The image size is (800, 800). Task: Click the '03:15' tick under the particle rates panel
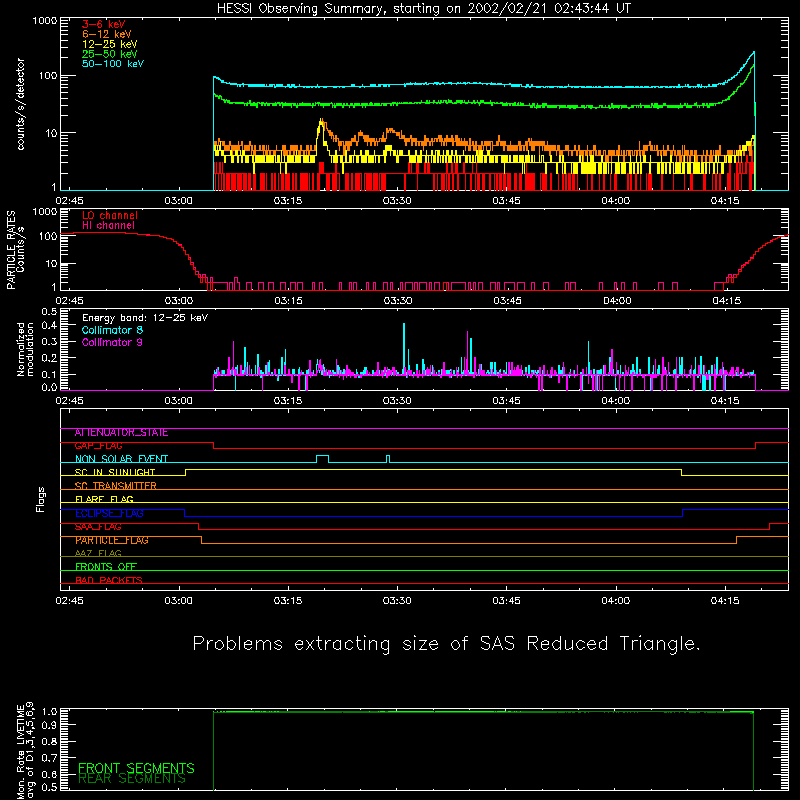[x=288, y=301]
